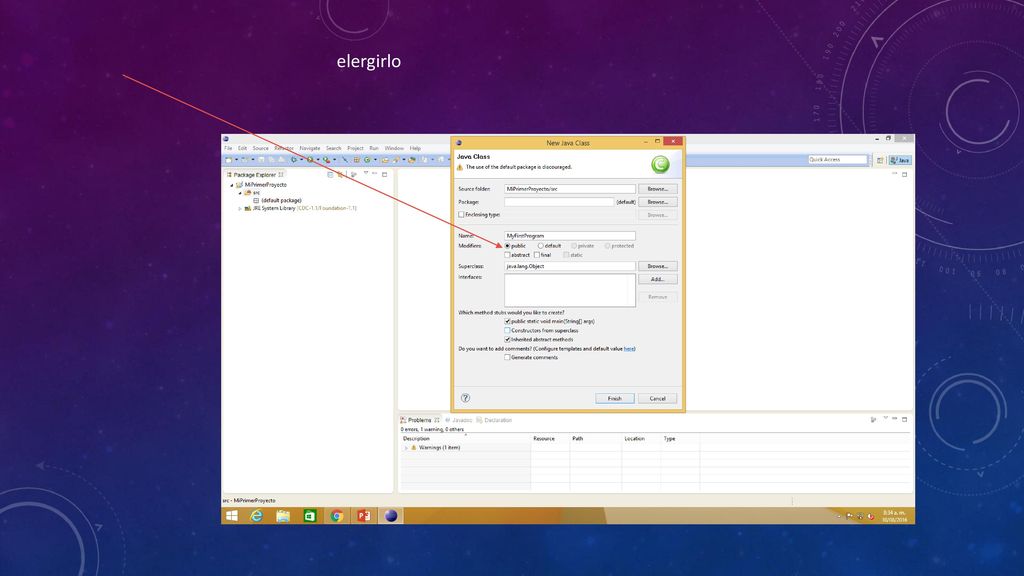Image resolution: width=1024 pixels, height=576 pixels.
Task: Click Collapse All in Package Explorer
Action: [330, 174]
